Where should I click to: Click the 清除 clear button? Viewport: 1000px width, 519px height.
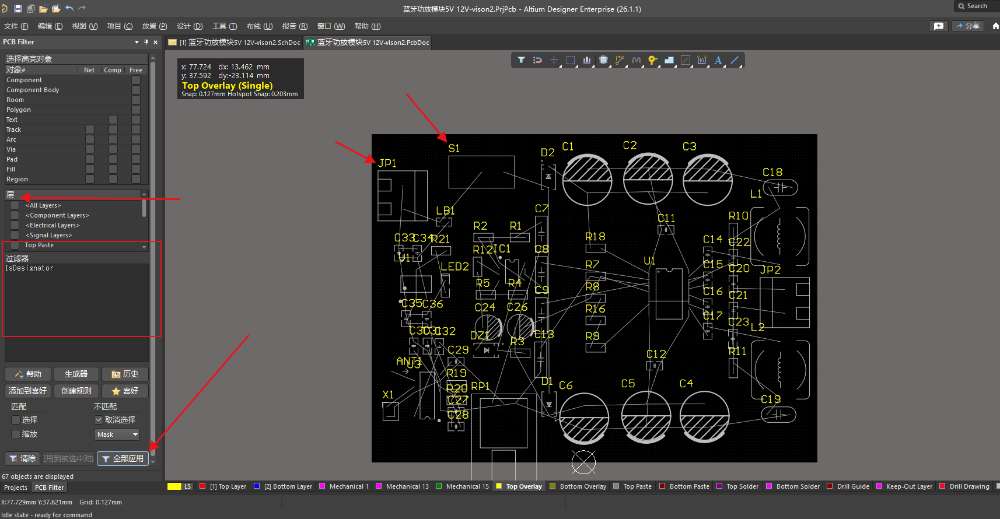pos(22,458)
